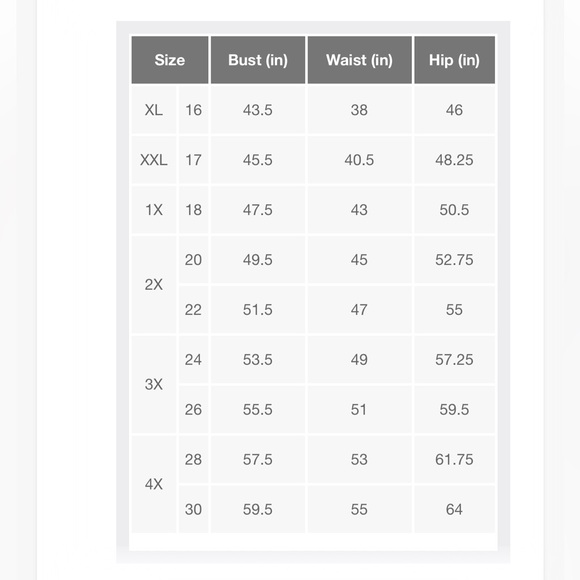Screen dimensions: 580x580
Task: Click the 43.5 bust measurement
Action: (x=258, y=110)
